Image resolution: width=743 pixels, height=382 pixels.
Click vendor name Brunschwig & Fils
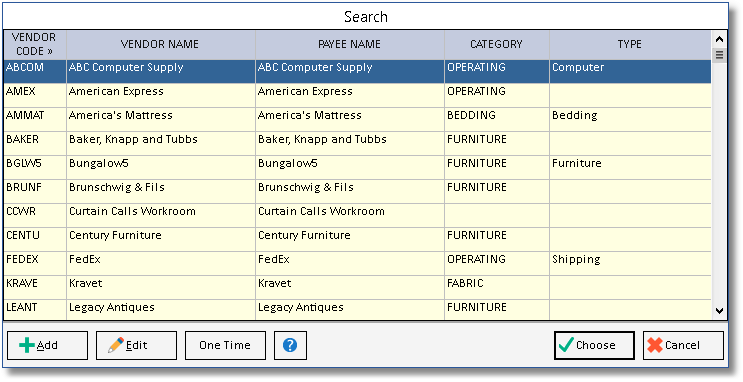coord(117,187)
